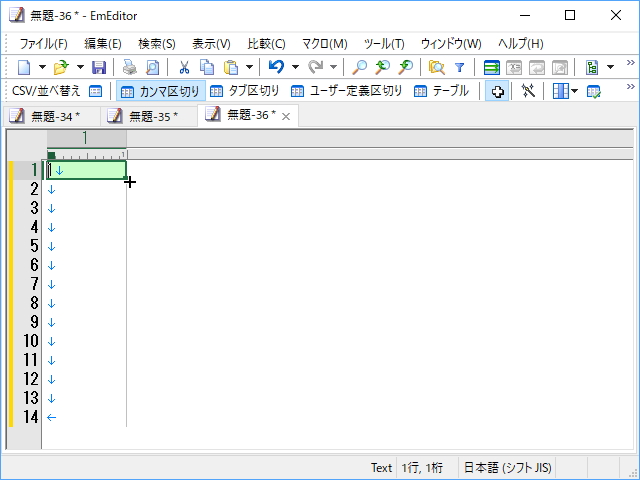Click the Find Next magnifier icon

tap(405, 67)
